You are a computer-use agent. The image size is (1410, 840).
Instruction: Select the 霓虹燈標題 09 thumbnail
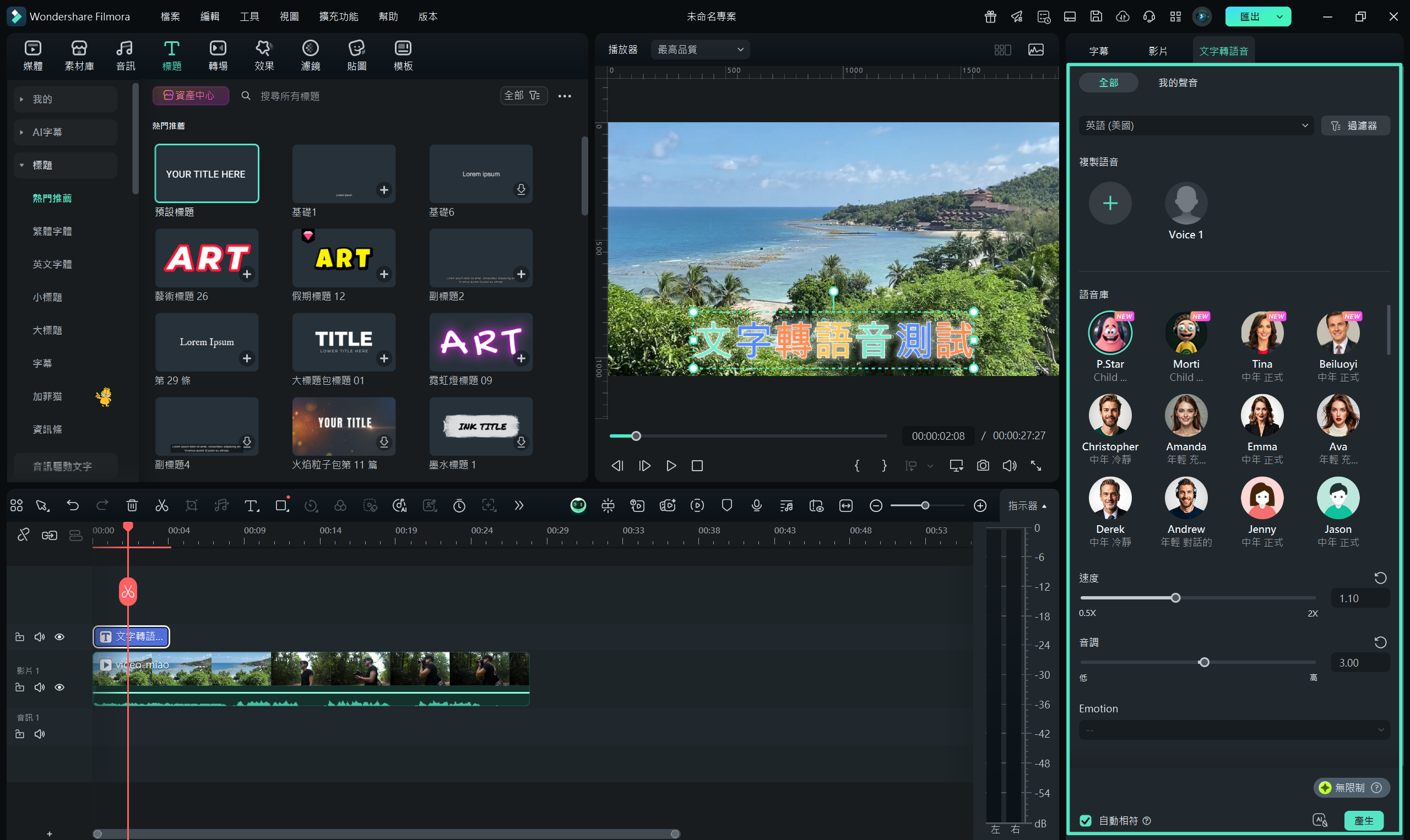481,342
